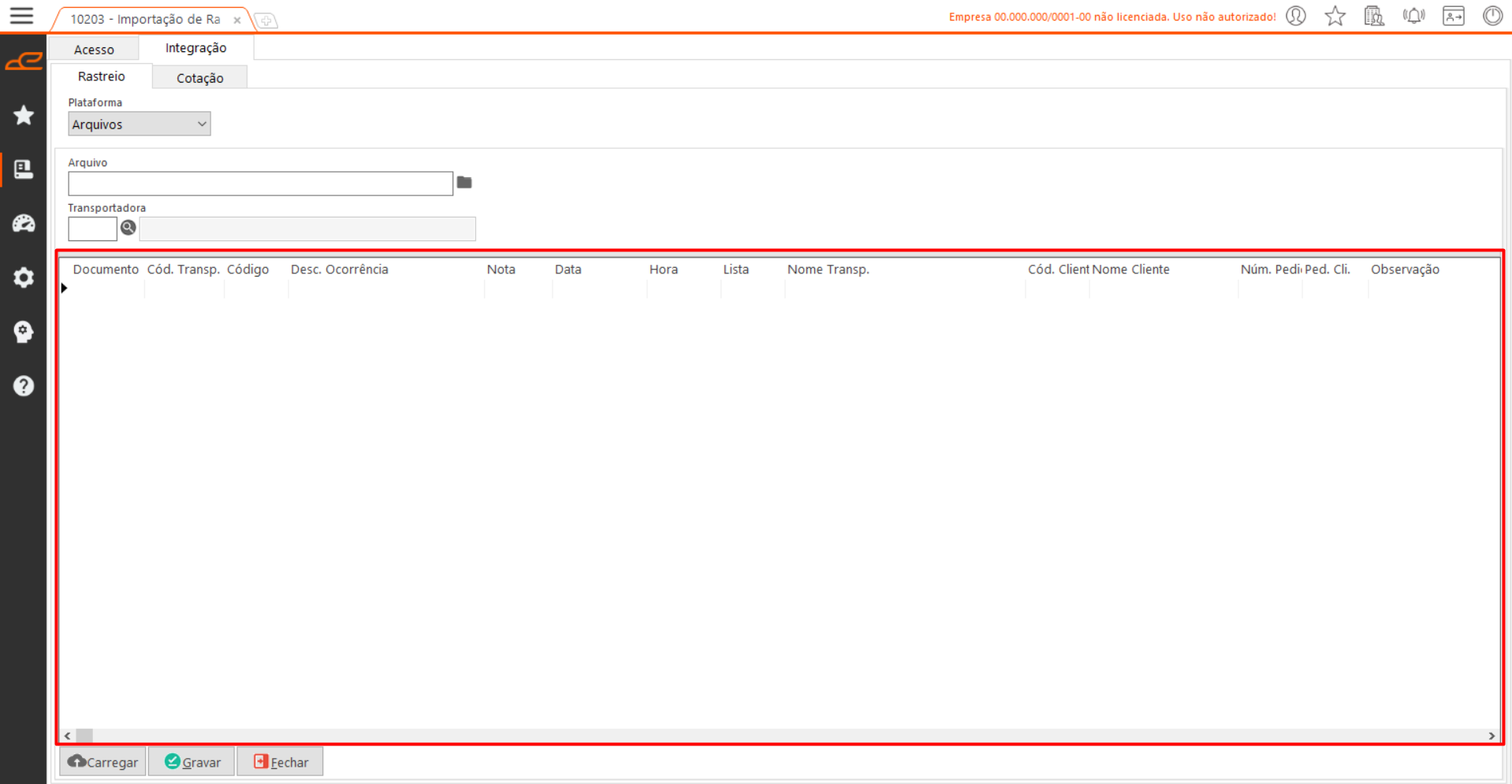1512x784 pixels.
Task: Click the notifications bell icon
Action: pos(1413,16)
